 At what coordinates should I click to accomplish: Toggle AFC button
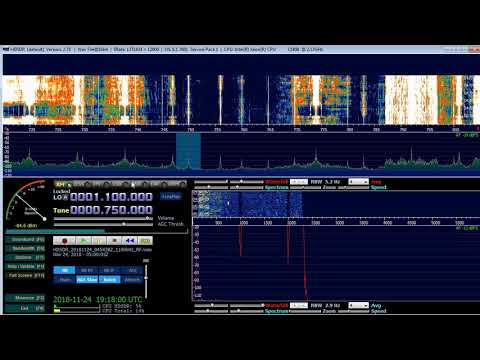pyautogui.click(x=132, y=270)
